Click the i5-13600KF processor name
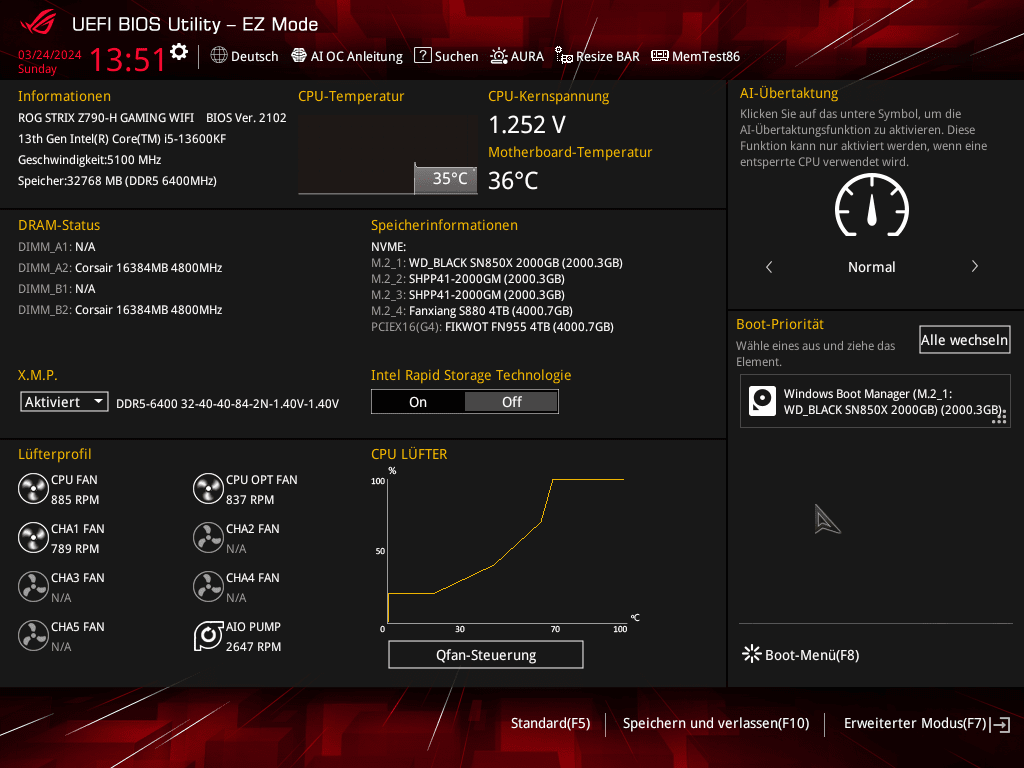 click(122, 138)
